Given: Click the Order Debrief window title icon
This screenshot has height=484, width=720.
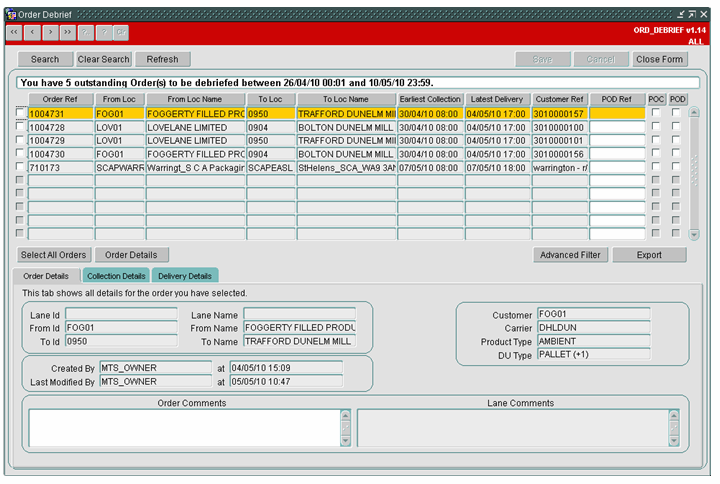Looking at the screenshot, I should click(11, 15).
